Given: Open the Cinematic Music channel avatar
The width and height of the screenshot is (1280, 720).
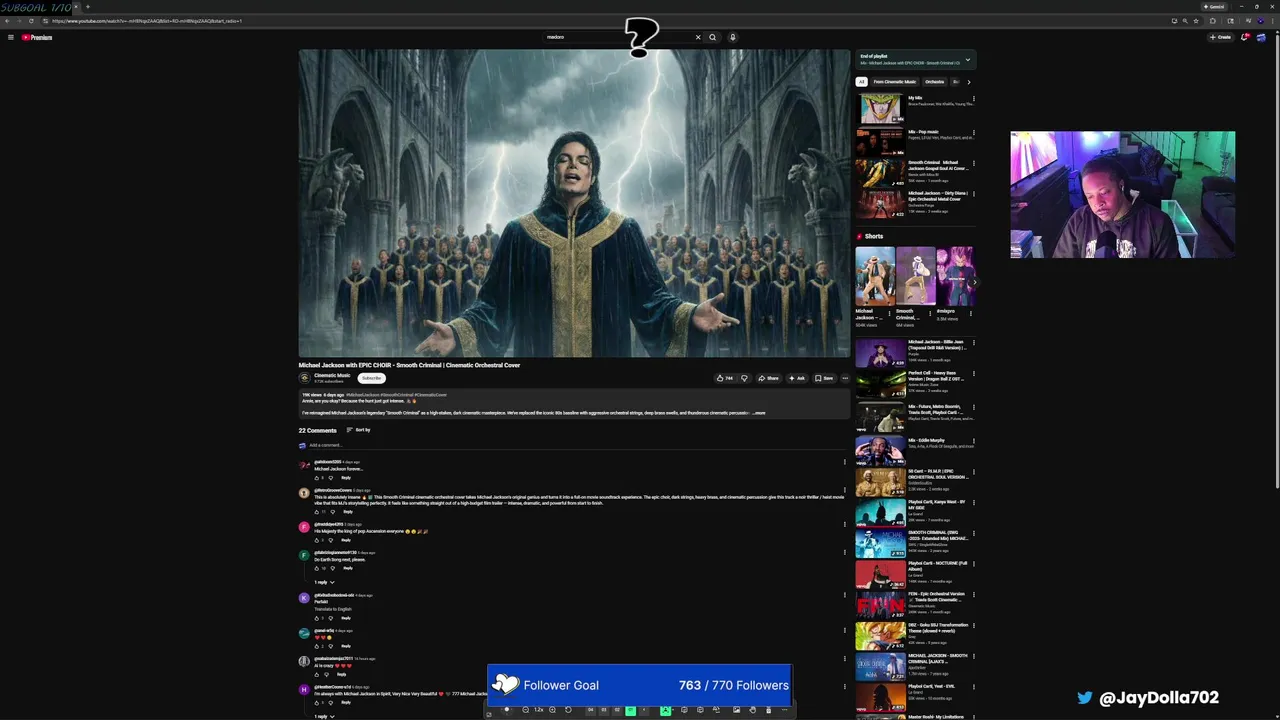Looking at the screenshot, I should tap(304, 378).
